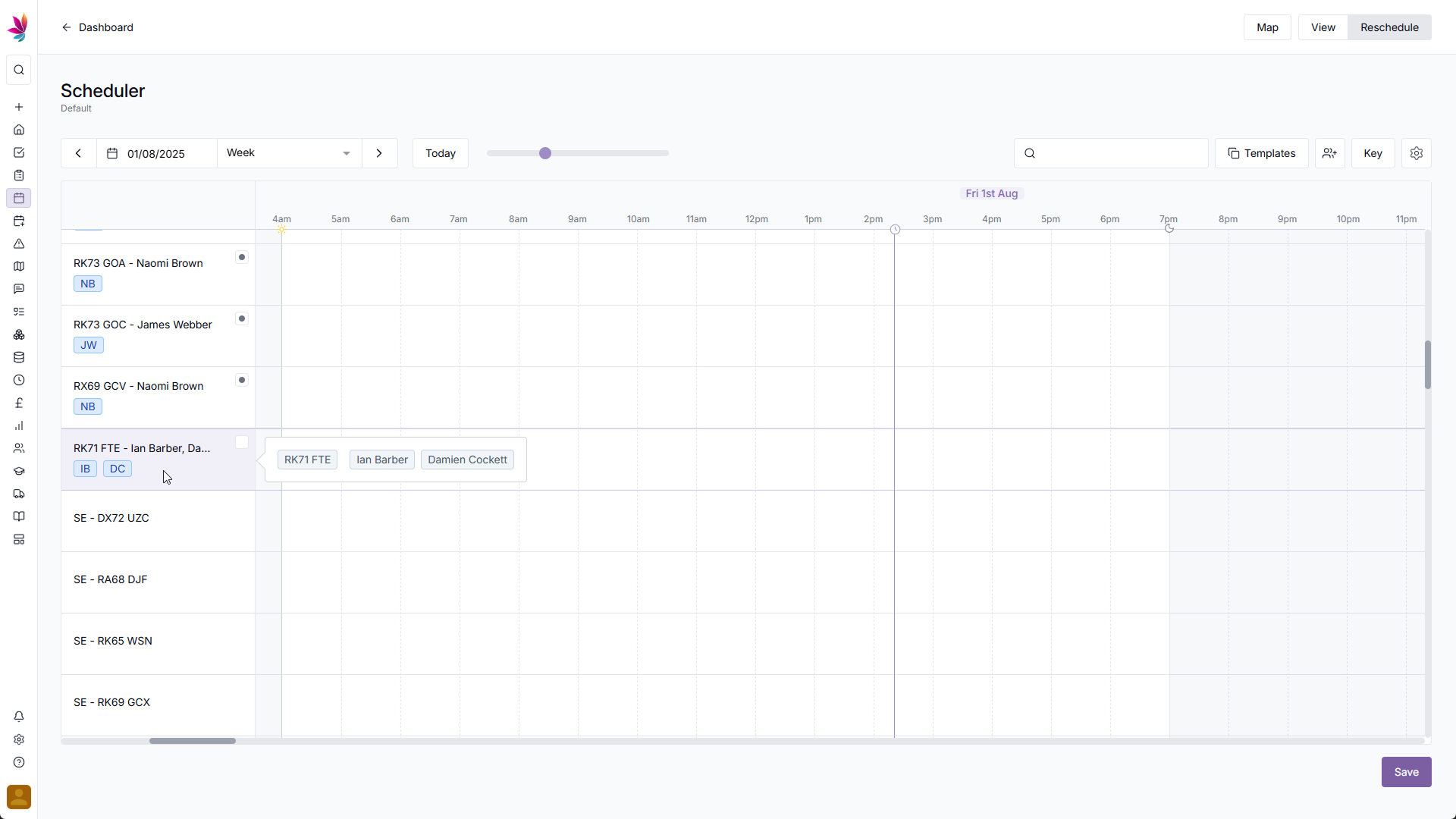Open sidebar settings gear icon

tap(19, 739)
